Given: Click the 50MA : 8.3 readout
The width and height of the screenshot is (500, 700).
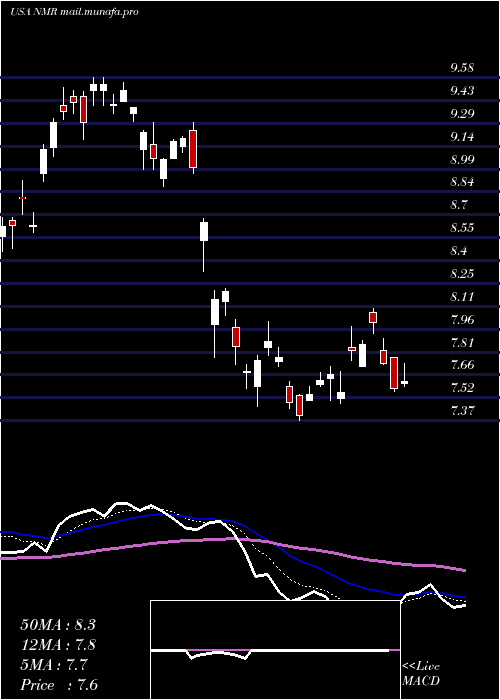Looking at the screenshot, I should [58, 625].
